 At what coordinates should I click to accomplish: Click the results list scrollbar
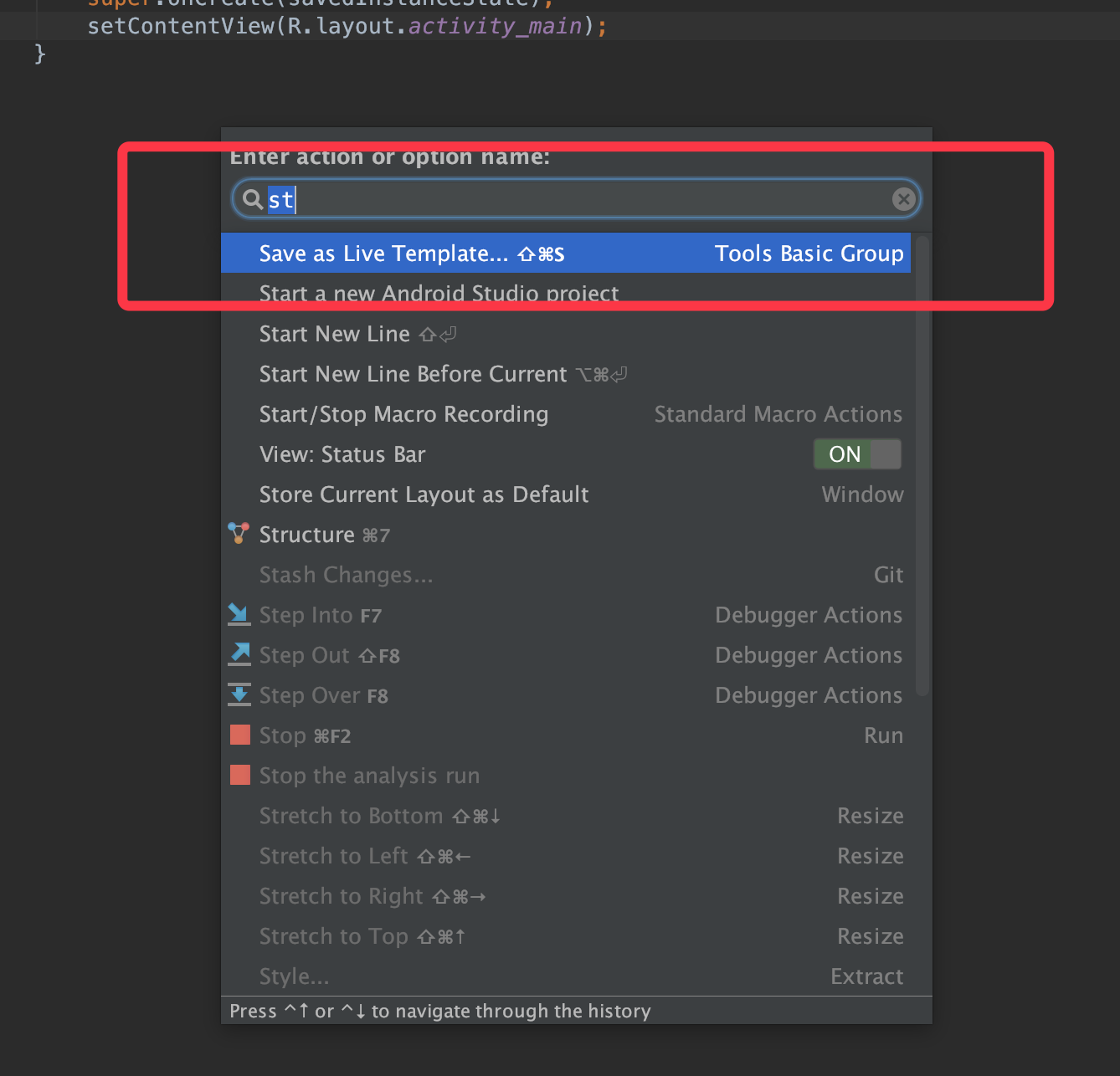[922, 466]
